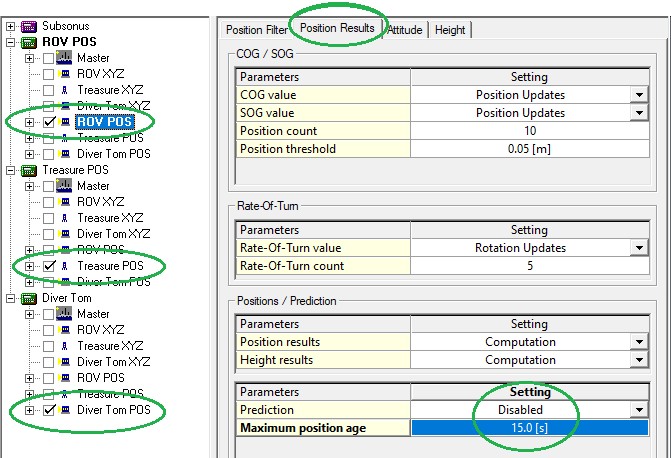Click checked Diver Tom POS icon in Diver Tom group
Screen dimensions: 671x458
click(x=65, y=410)
